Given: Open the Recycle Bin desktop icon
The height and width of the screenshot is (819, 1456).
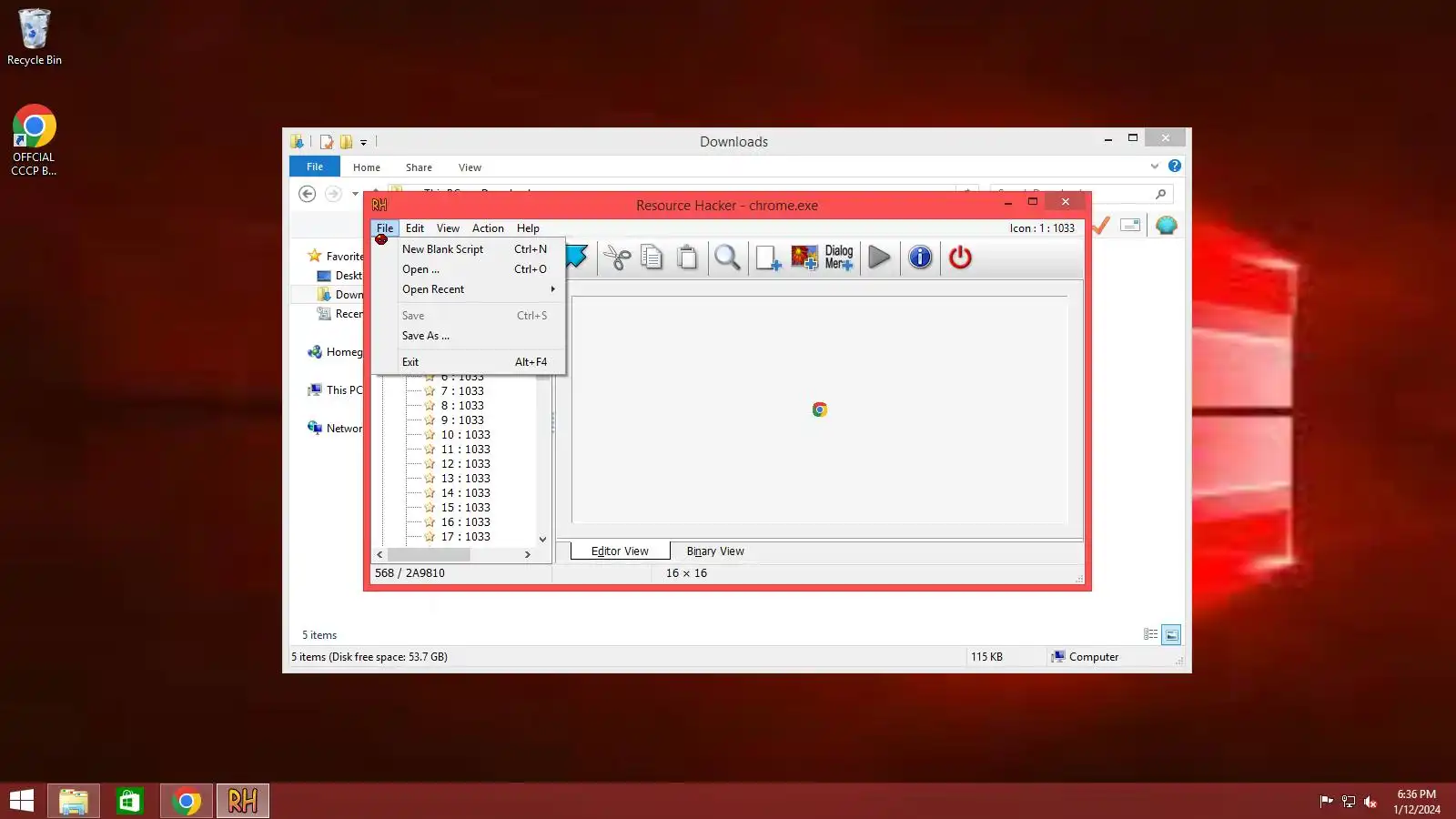Looking at the screenshot, I should click(x=35, y=37).
